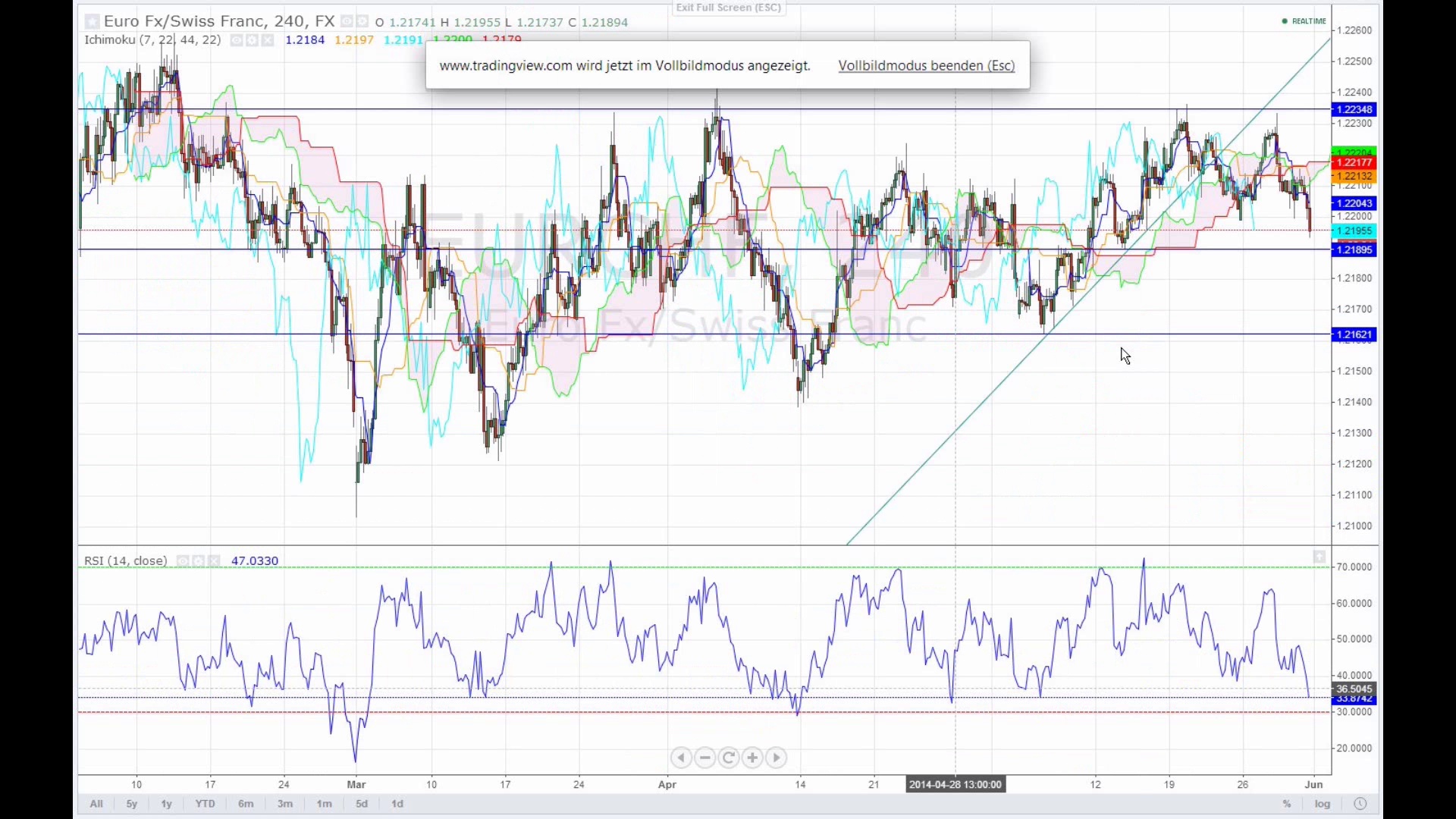The image size is (1456, 819).
Task: Open Ichimoku indicator settings gear
Action: tap(252, 40)
